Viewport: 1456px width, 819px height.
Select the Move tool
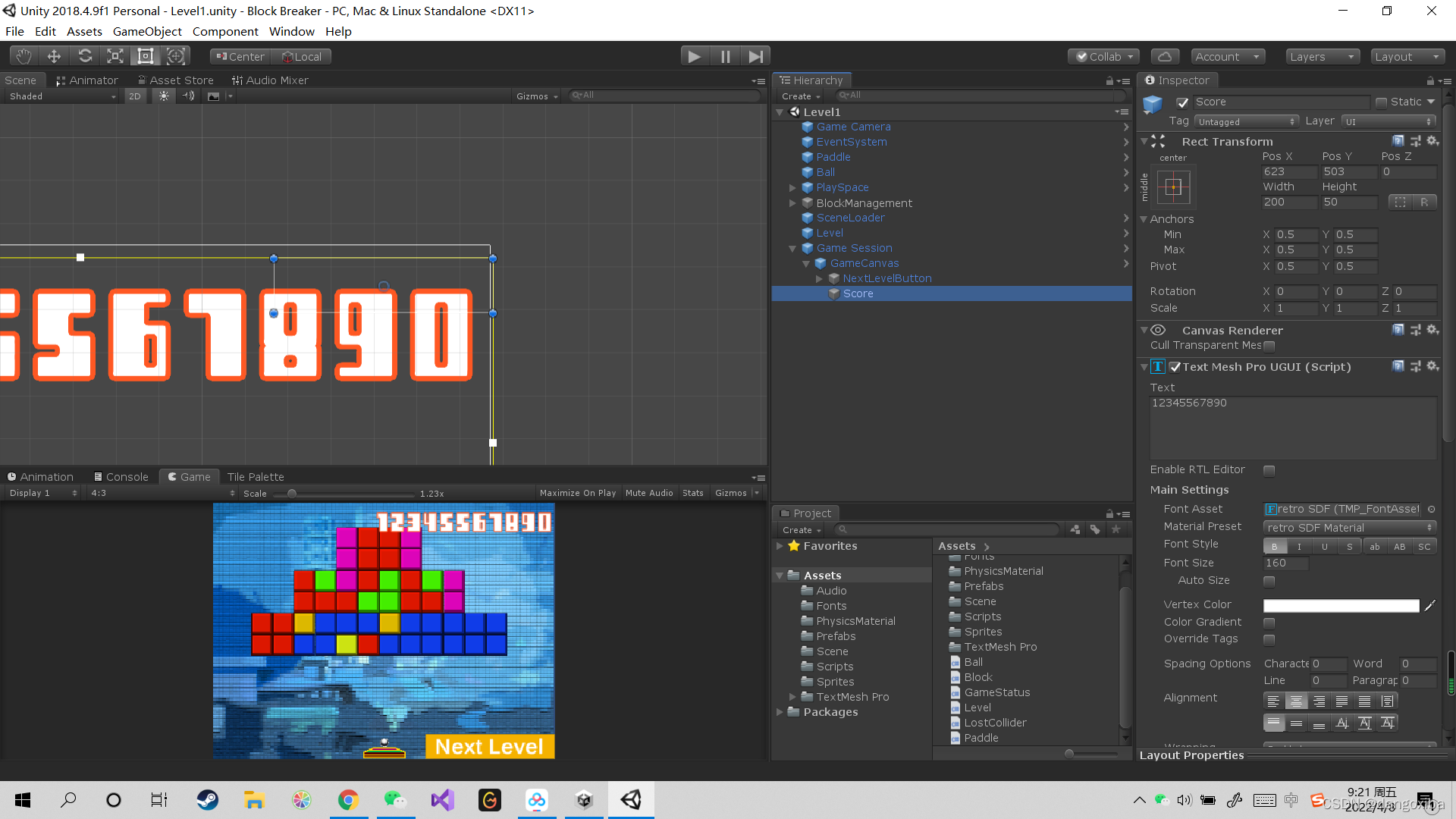tap(54, 56)
